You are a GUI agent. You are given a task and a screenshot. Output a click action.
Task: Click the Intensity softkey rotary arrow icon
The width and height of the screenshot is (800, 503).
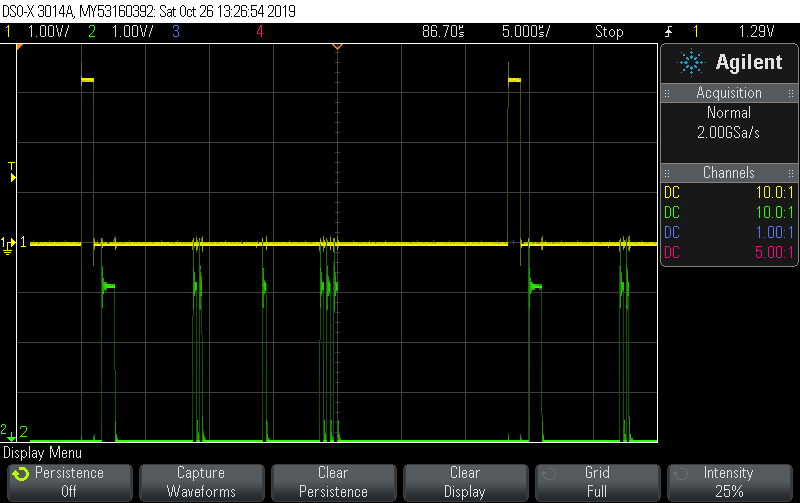tap(681, 474)
